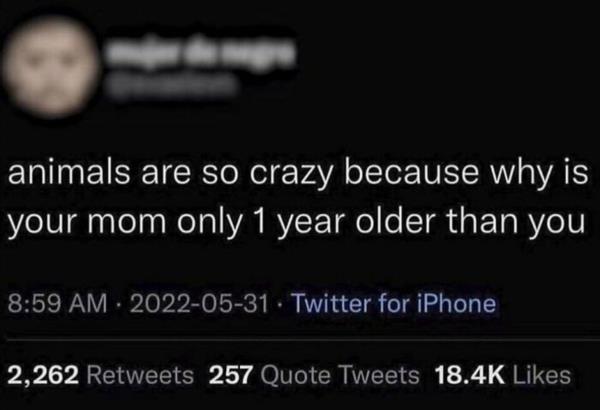The height and width of the screenshot is (410, 600).
Task: Click the 18.4K likes number
Action: tap(468, 376)
